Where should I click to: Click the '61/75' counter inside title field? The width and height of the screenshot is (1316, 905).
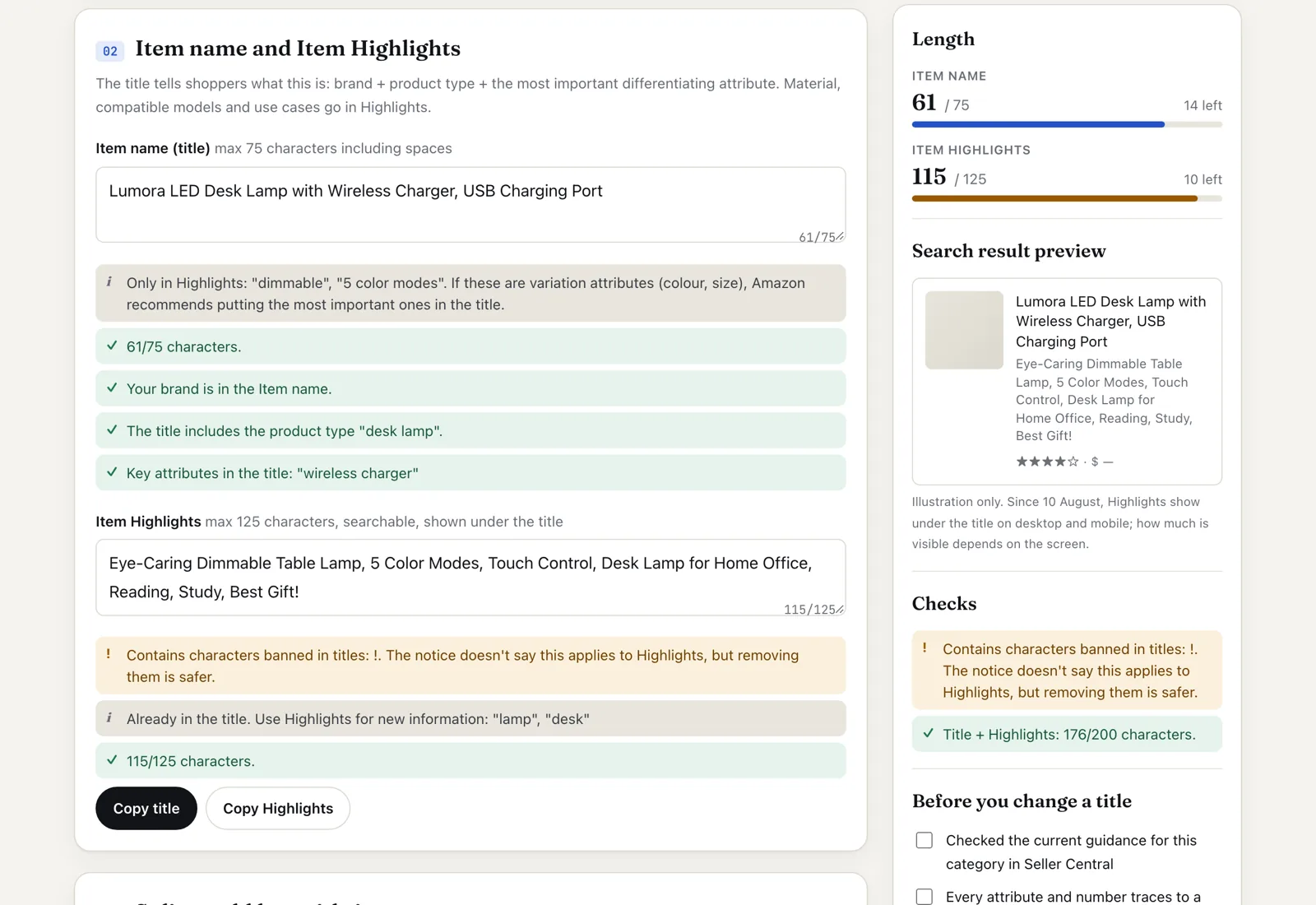click(817, 237)
